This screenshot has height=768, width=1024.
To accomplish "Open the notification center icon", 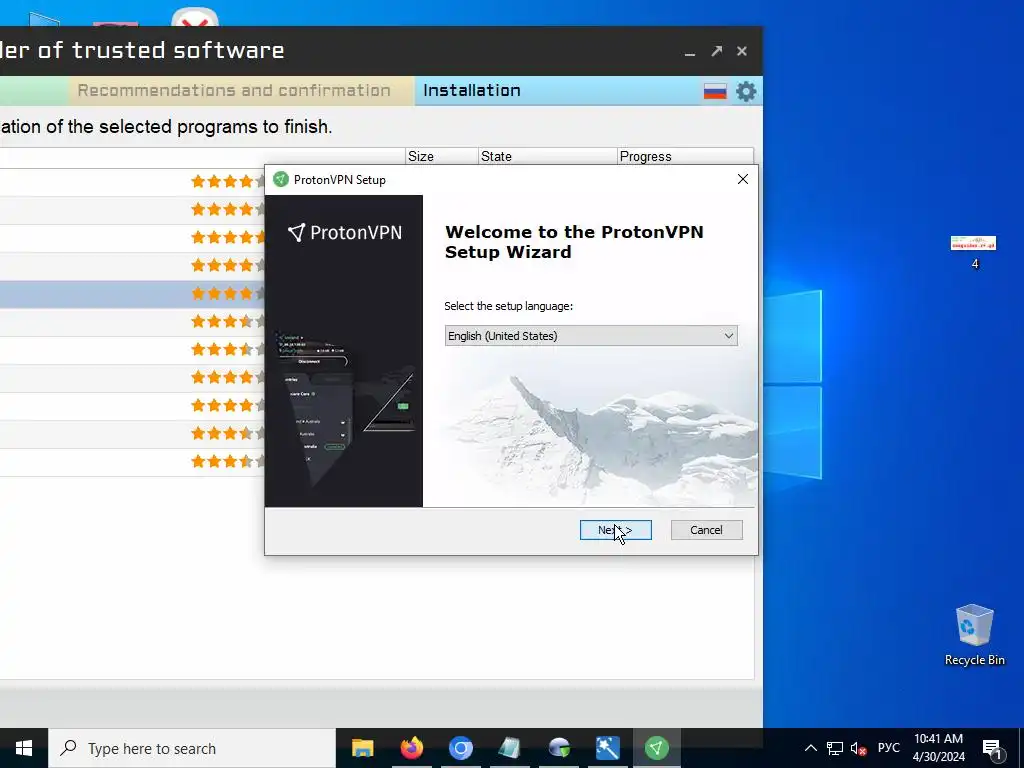I will pos(993,749).
